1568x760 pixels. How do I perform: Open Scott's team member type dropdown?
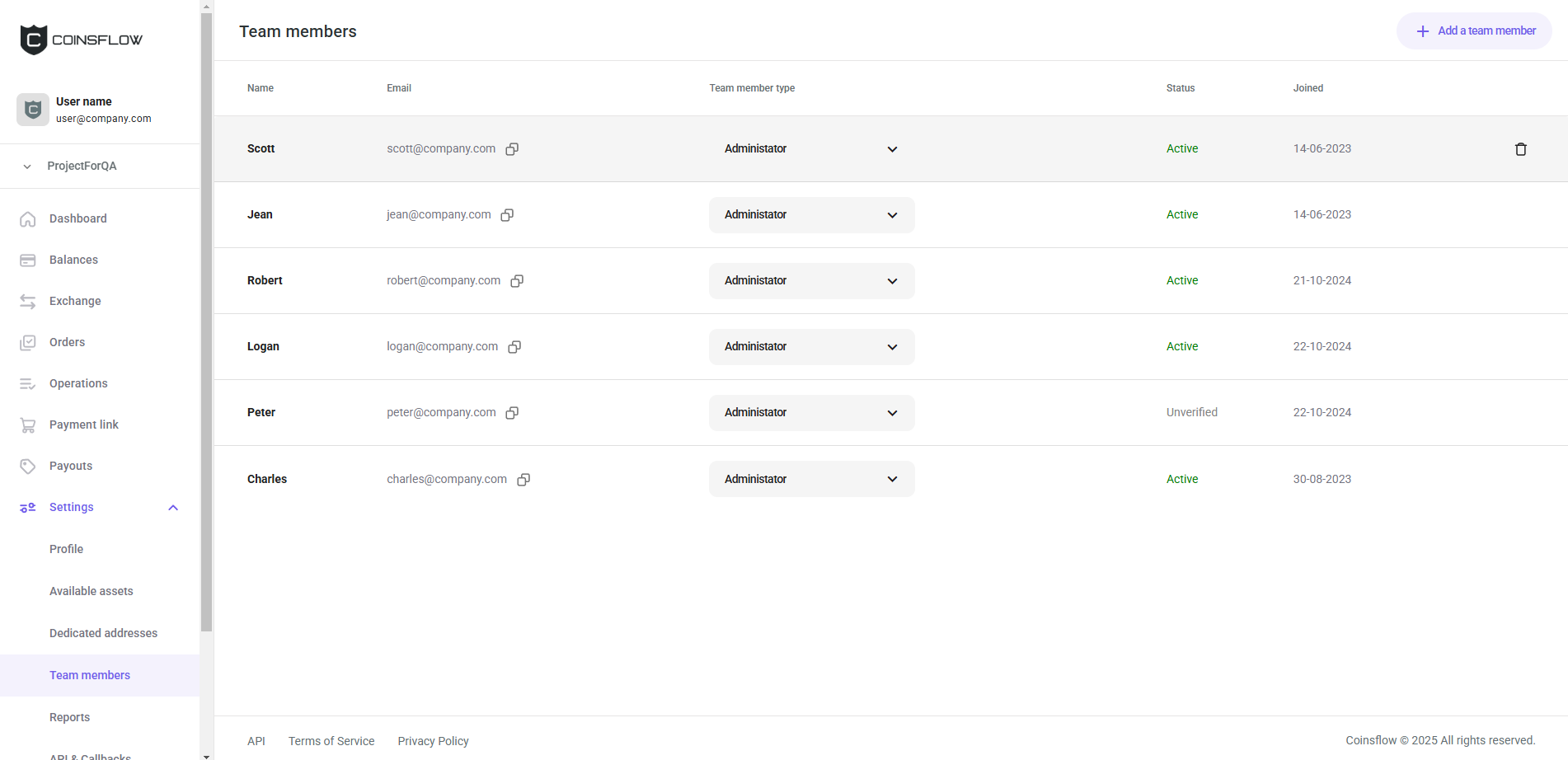click(811, 149)
